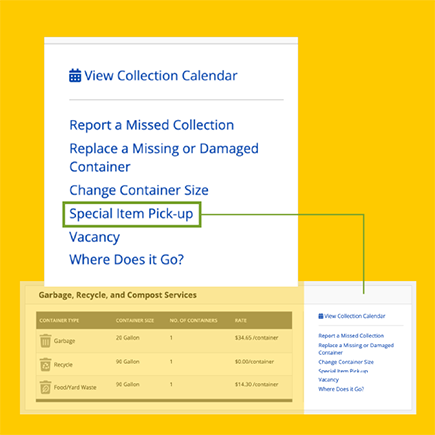
Task: Open large Replace a Missing or Damaged Container link
Action: 164,158
